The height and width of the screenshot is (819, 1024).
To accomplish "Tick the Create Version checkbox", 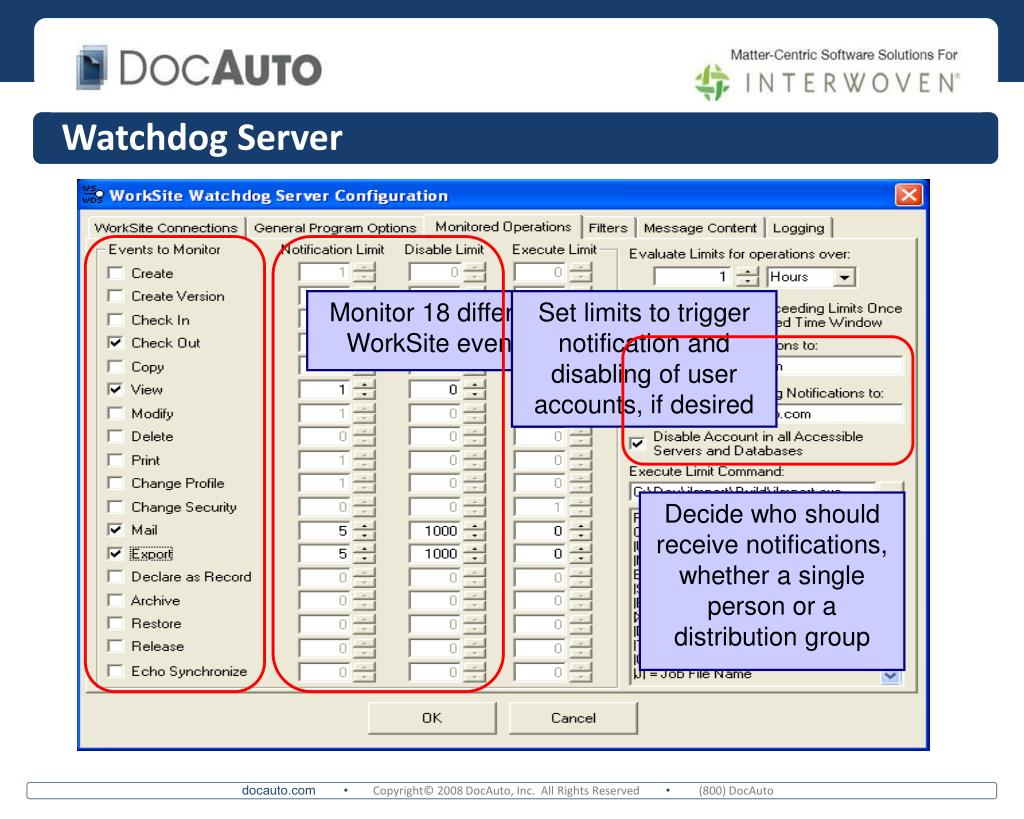I will 116,296.
